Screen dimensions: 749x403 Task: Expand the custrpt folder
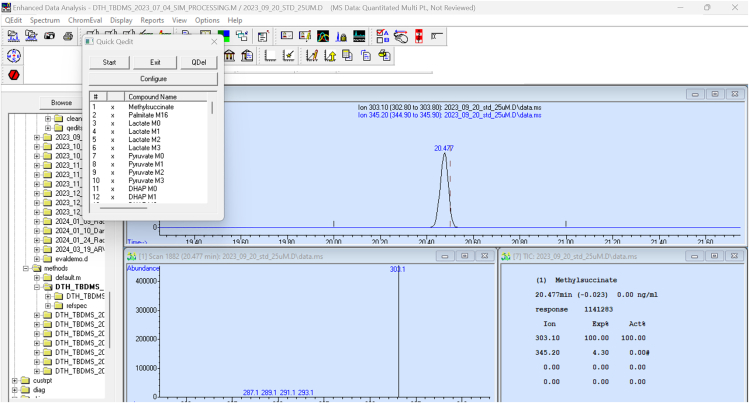(14, 381)
